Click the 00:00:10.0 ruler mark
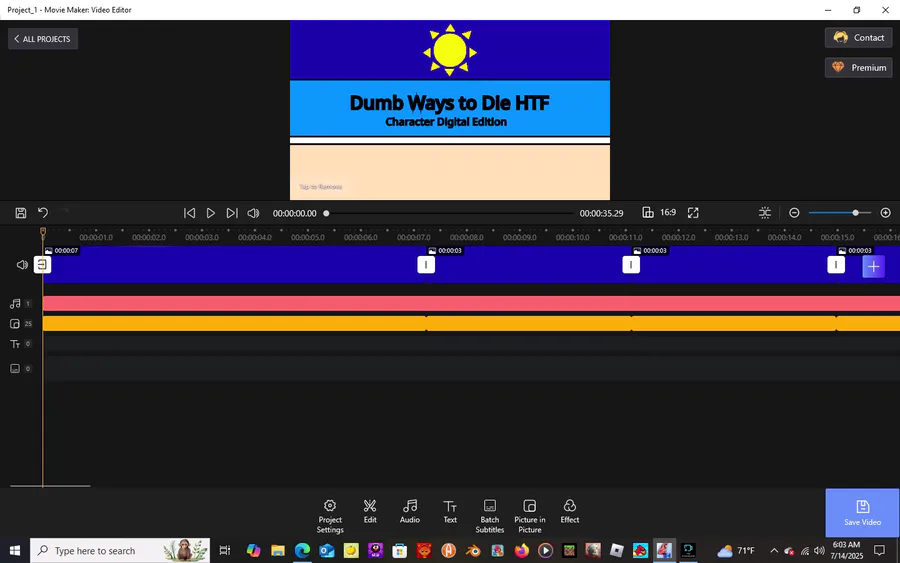The image size is (900, 563). 572,237
